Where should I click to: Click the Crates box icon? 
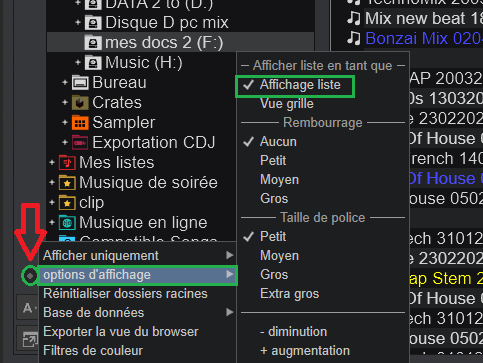coord(80,103)
